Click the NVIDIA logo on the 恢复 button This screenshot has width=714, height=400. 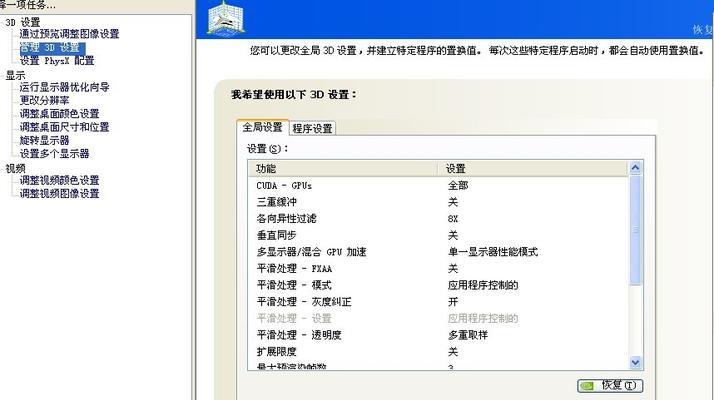point(588,386)
